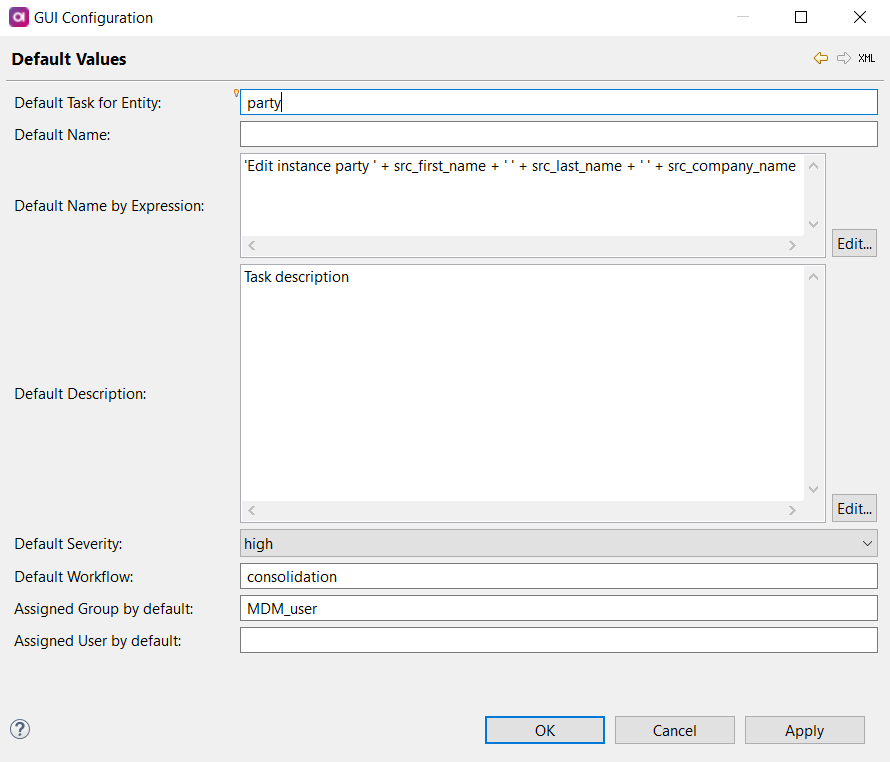This screenshot has height=762, width=890.
Task: Select the Assigned Group by default field
Action: coord(558,608)
